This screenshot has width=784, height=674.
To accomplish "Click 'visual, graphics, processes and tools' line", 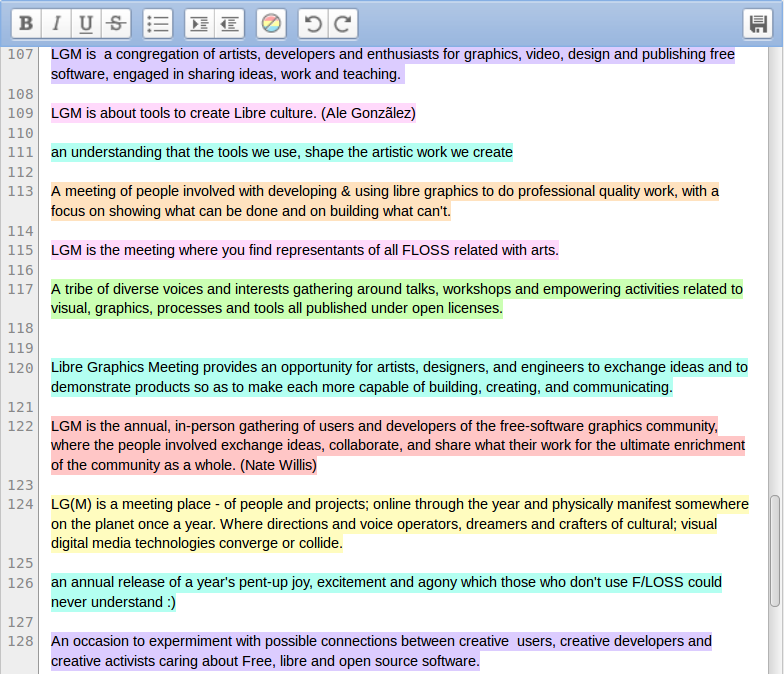I will (x=277, y=308).
